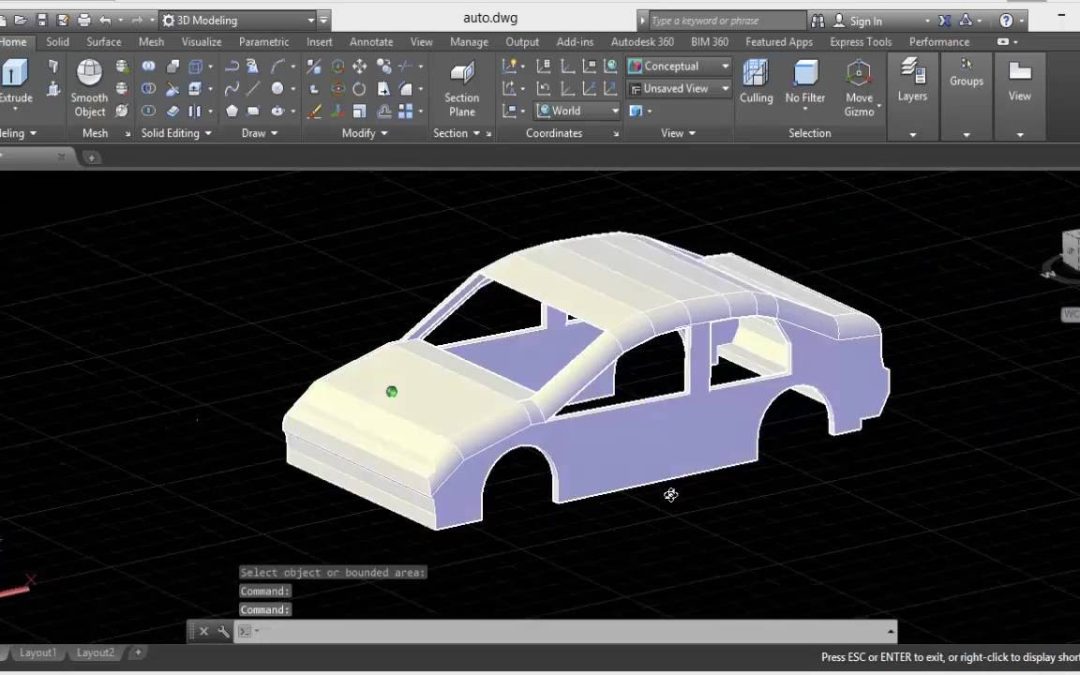Activate the Move tool in Modify

360,66
